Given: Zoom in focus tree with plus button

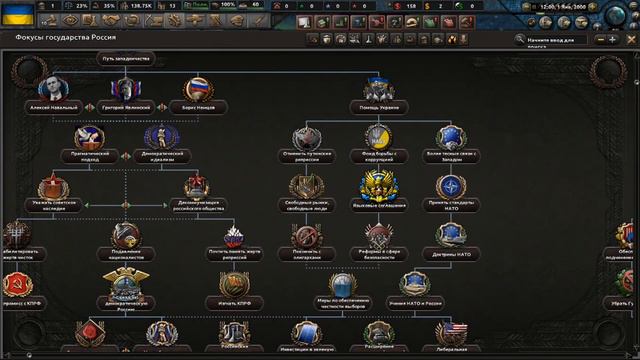Looking at the screenshot, I should 612,40.
